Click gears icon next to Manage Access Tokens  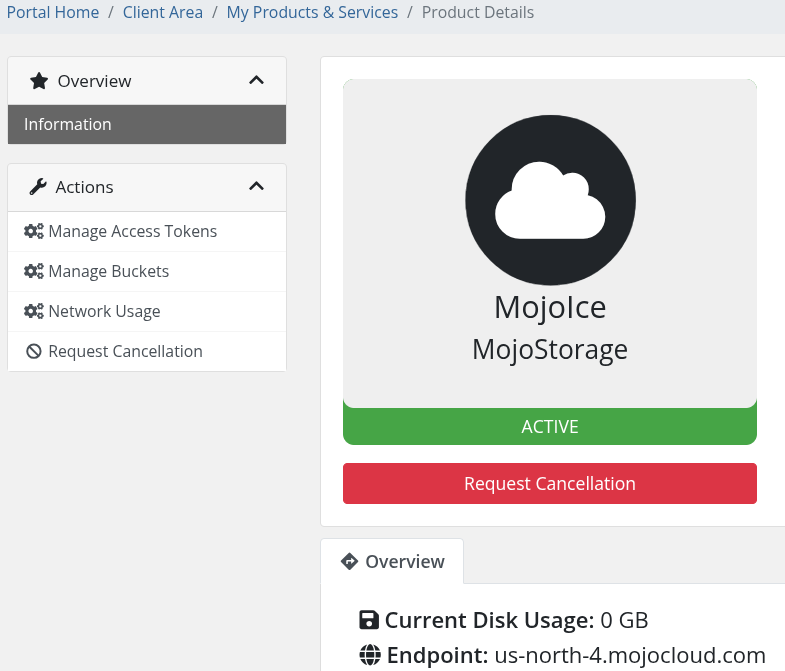34,231
